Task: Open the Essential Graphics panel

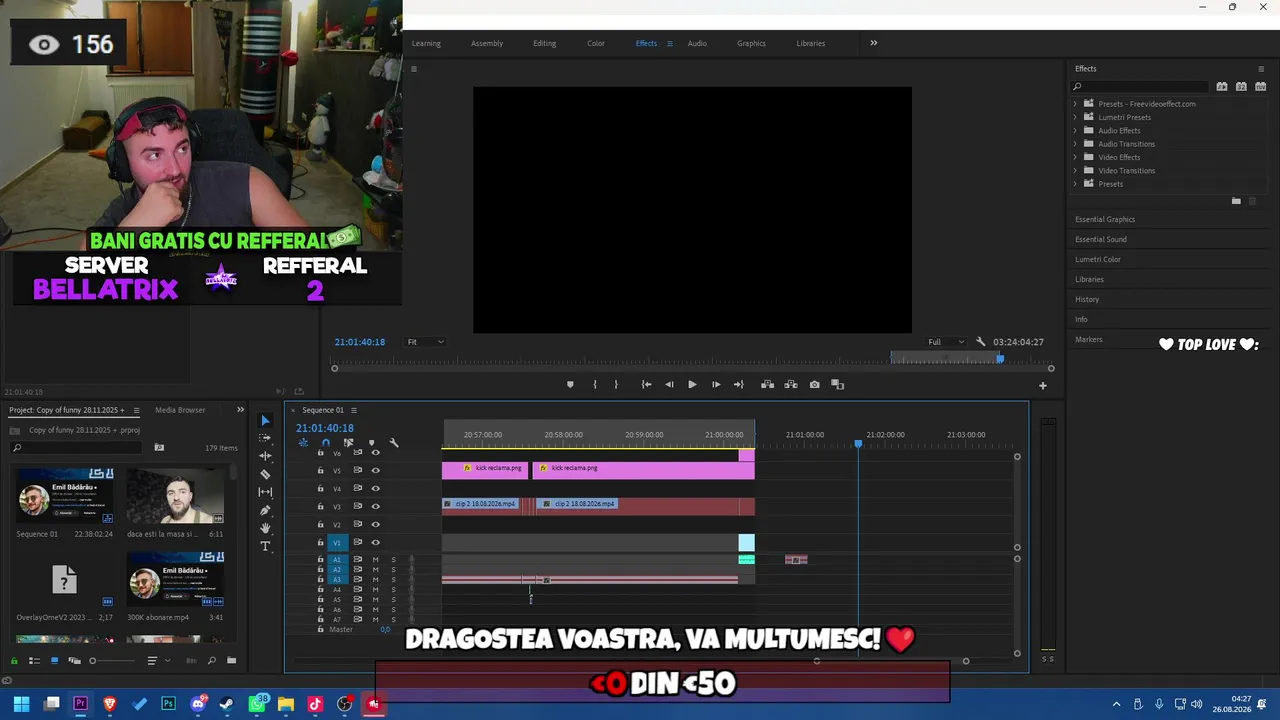Action: click(1105, 220)
